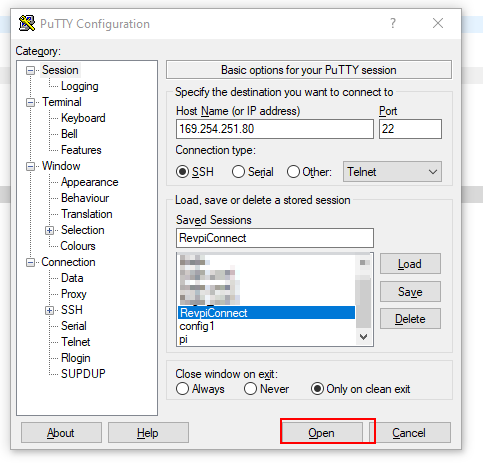This screenshot has width=483, height=463.
Task: Open Translation settings in tree
Action: click(x=87, y=214)
